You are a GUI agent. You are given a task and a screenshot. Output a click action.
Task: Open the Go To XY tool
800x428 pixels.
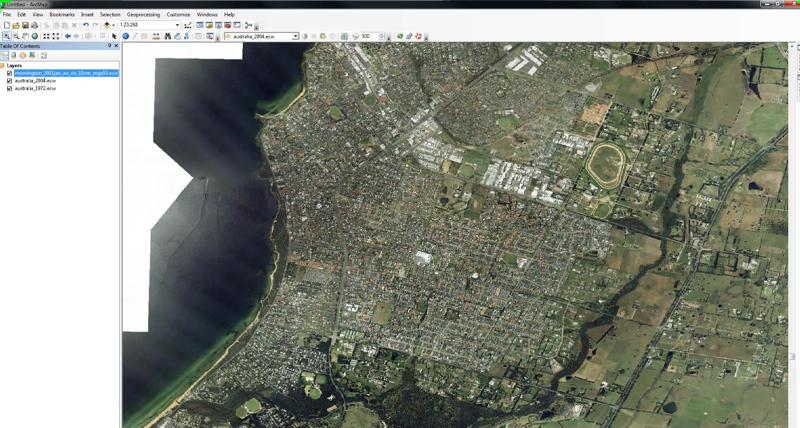186,36
